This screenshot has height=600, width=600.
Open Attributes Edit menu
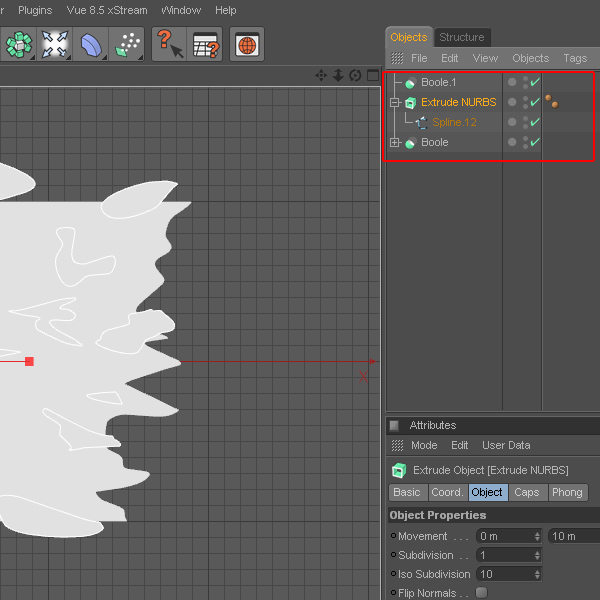pos(459,445)
